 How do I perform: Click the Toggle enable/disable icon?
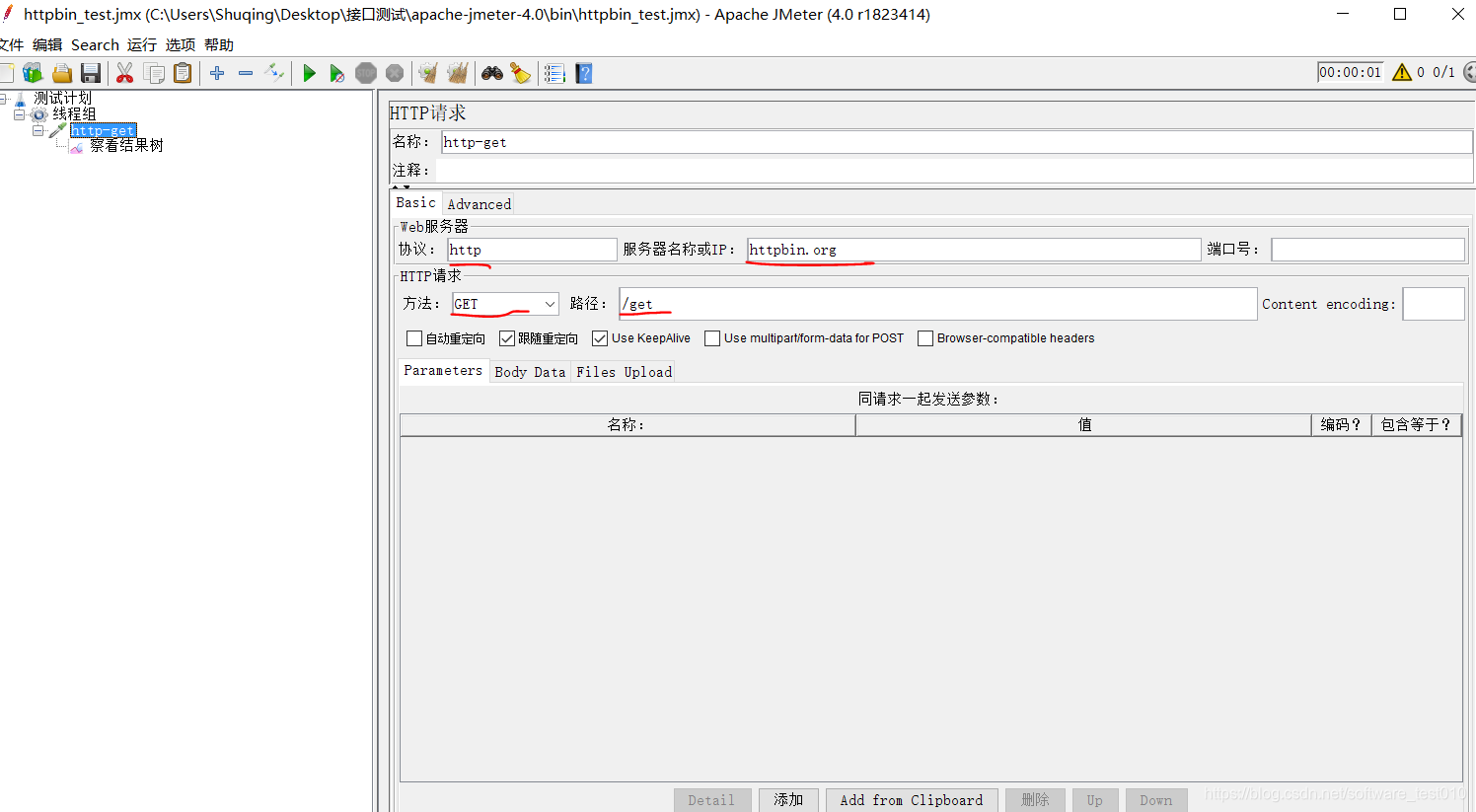click(274, 73)
